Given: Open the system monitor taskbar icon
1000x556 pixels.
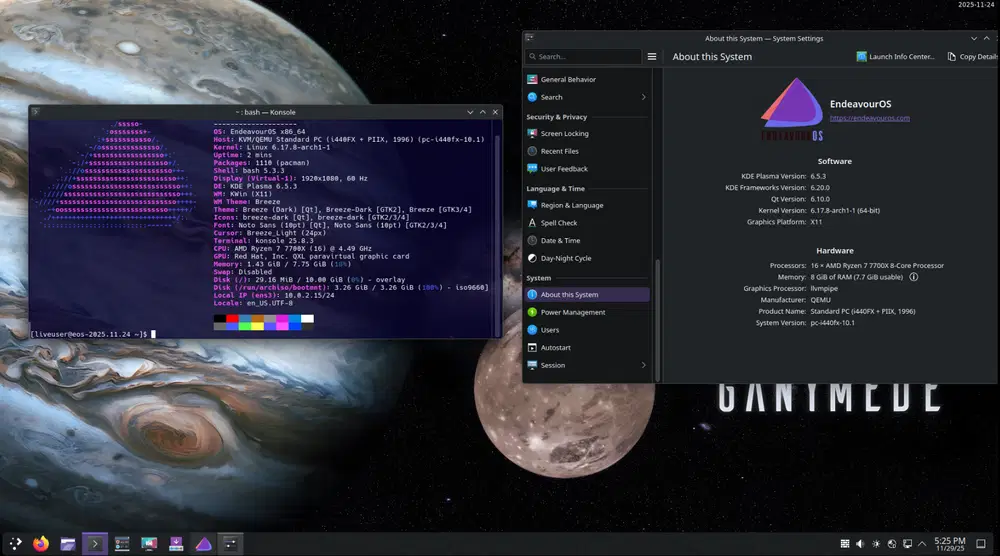Looking at the screenshot, I should pyautogui.click(x=122, y=544).
